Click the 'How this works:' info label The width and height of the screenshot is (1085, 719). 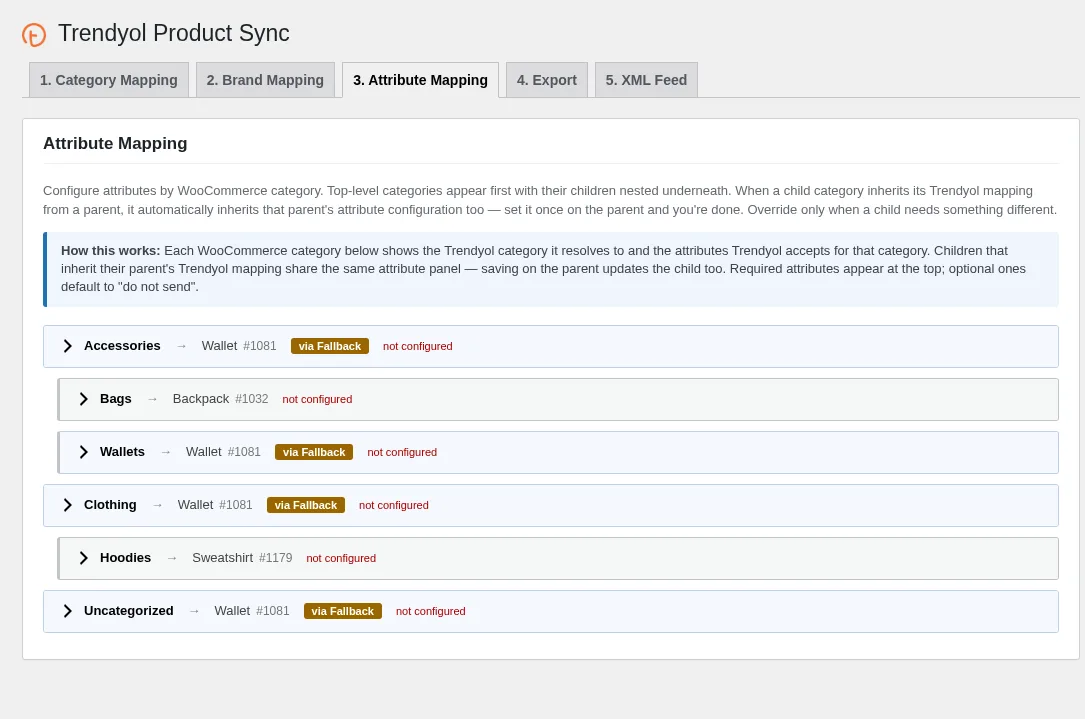[x=110, y=251]
